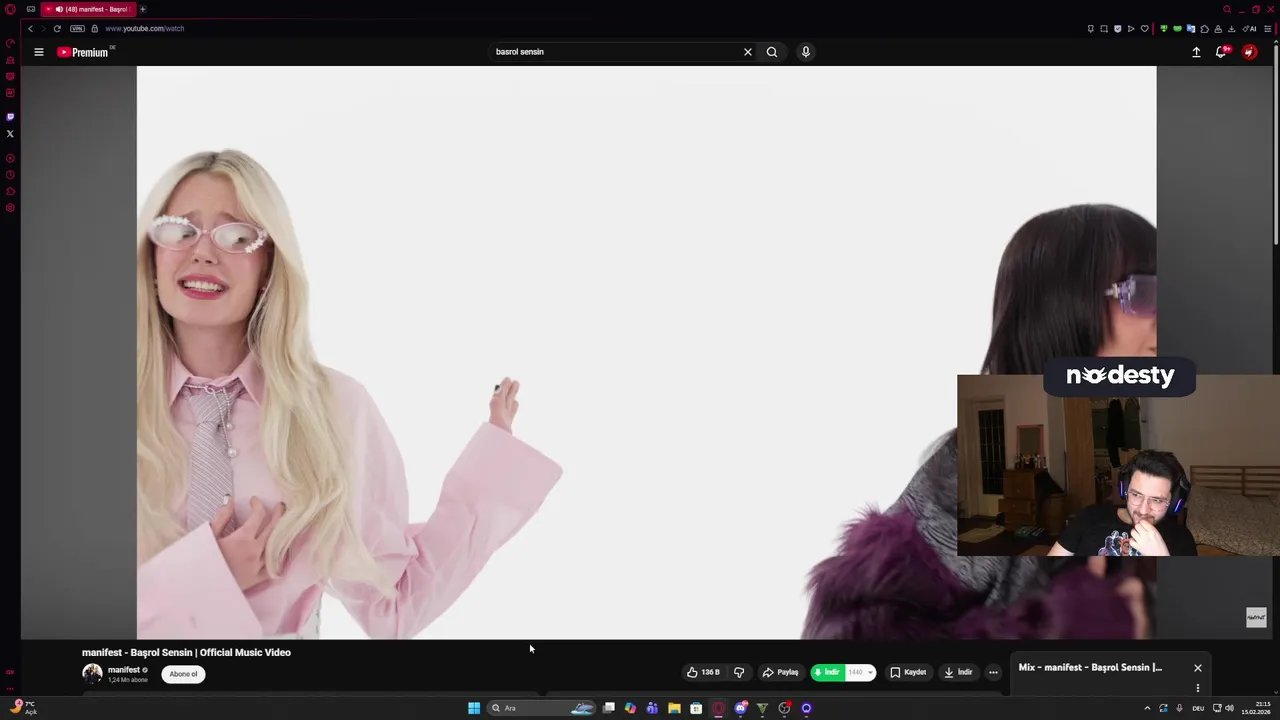Open bookmarks heart in address bar

1144,28
